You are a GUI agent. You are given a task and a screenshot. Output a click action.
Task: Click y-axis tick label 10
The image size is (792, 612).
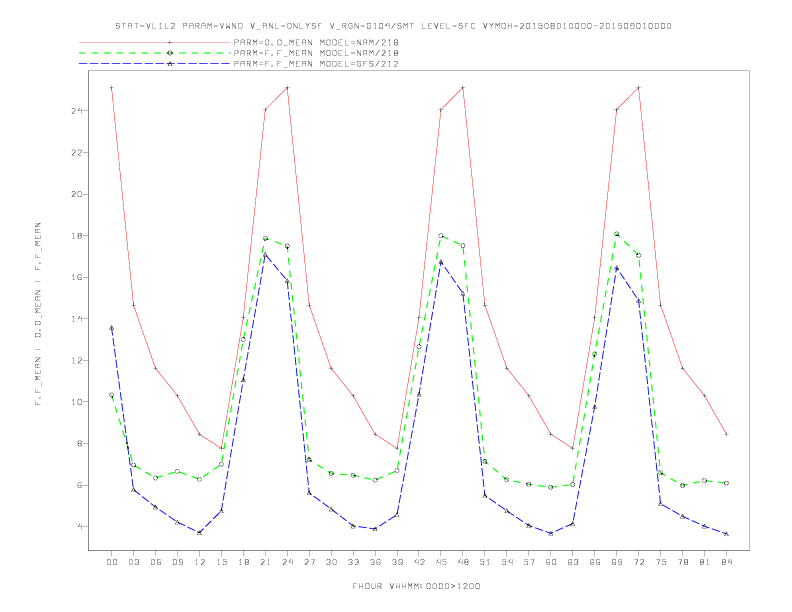coord(77,402)
